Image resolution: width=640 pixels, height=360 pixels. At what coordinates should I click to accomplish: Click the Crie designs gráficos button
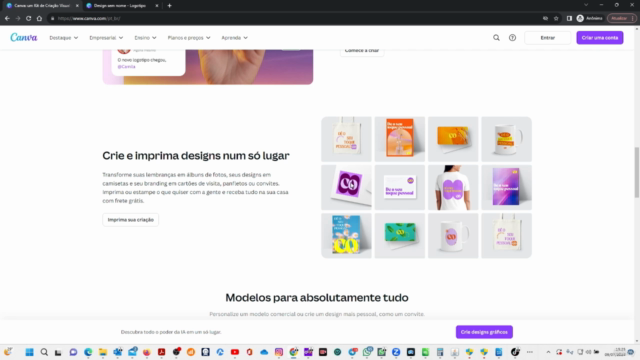click(x=484, y=332)
